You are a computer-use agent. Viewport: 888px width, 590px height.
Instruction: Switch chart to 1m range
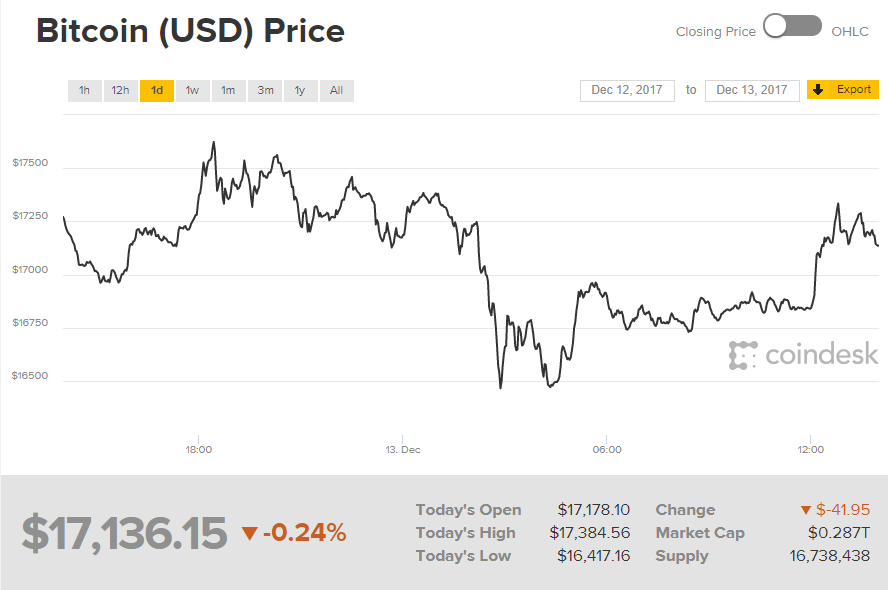click(x=228, y=91)
